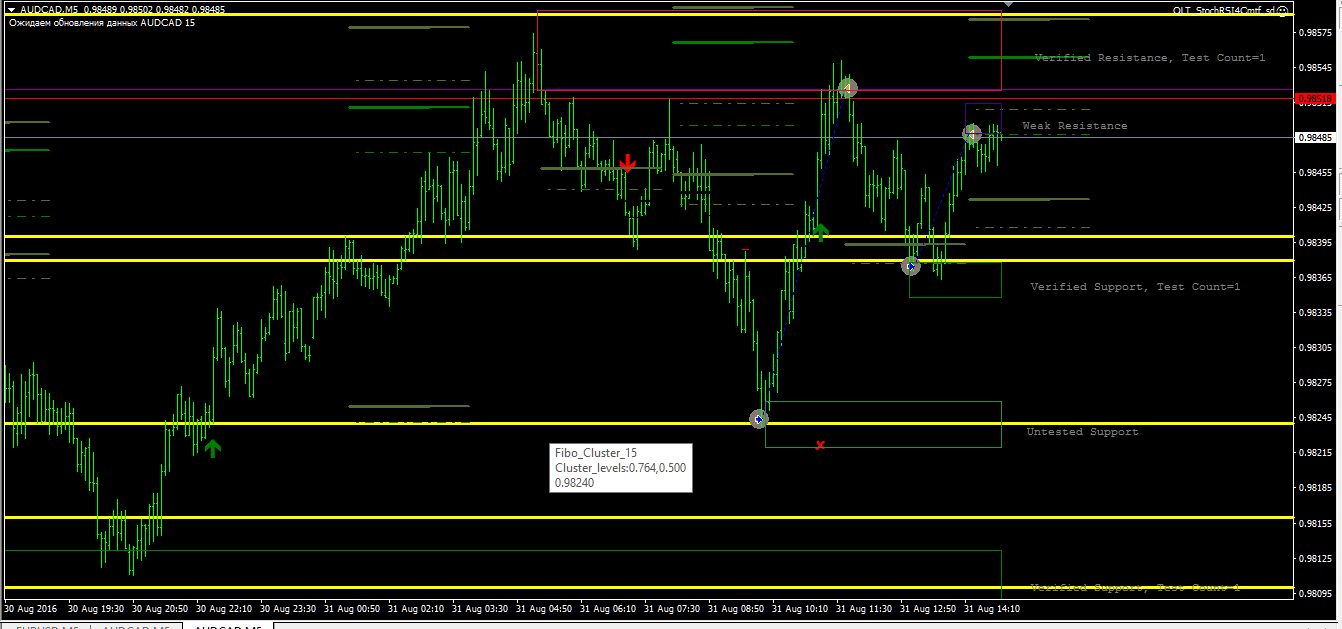Open the chart title dropdown arrow before AUDCAD,M5
The image size is (1342, 629).
coord(11,10)
